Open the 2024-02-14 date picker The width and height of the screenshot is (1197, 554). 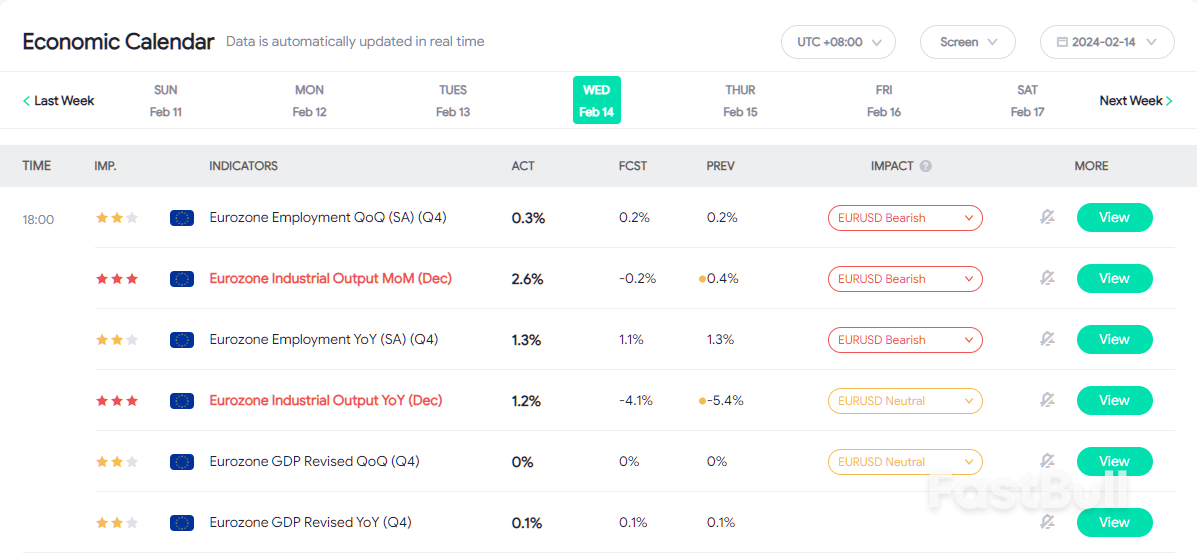pyautogui.click(x=1106, y=42)
